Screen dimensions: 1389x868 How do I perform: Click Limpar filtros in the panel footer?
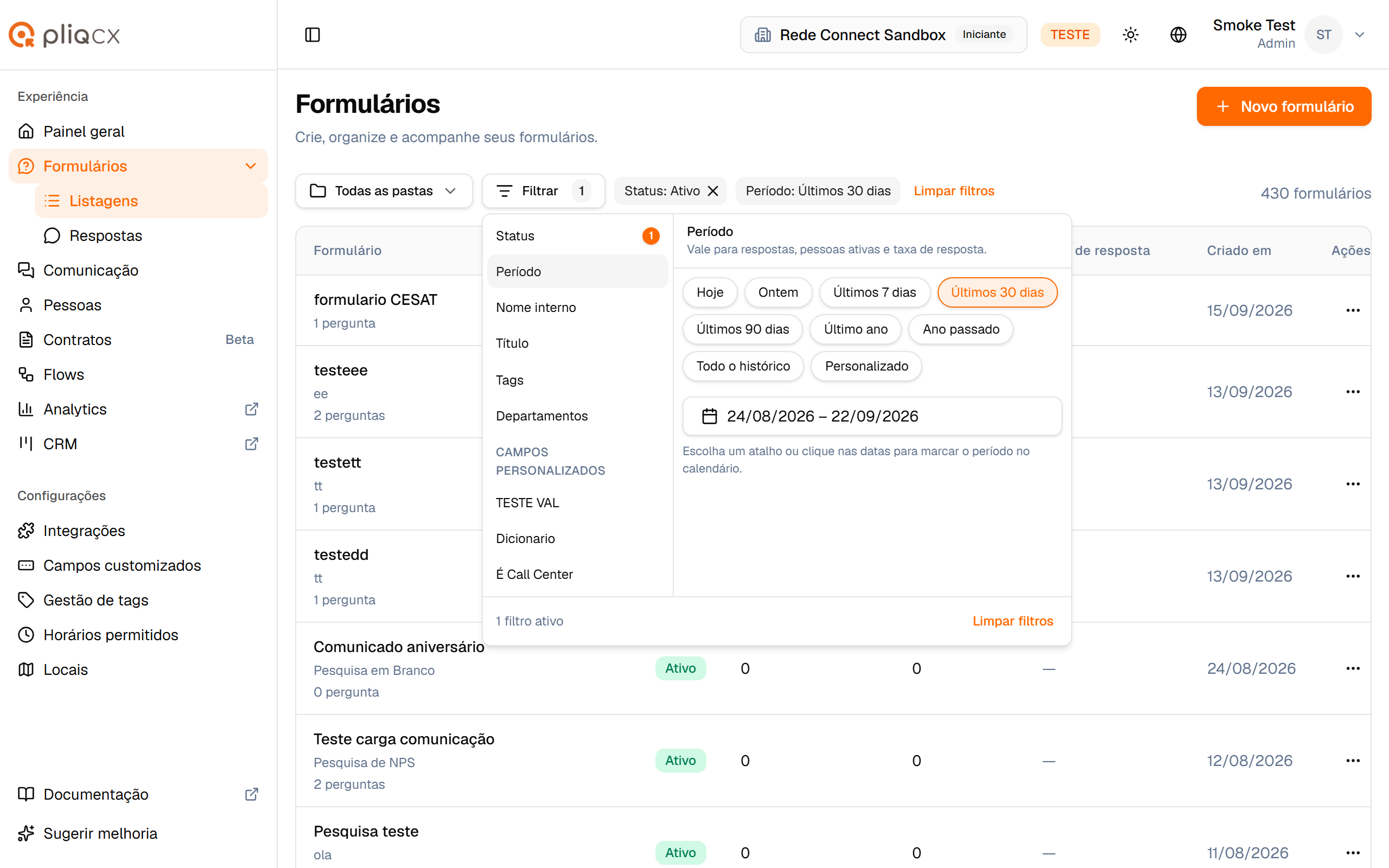pos(1012,621)
